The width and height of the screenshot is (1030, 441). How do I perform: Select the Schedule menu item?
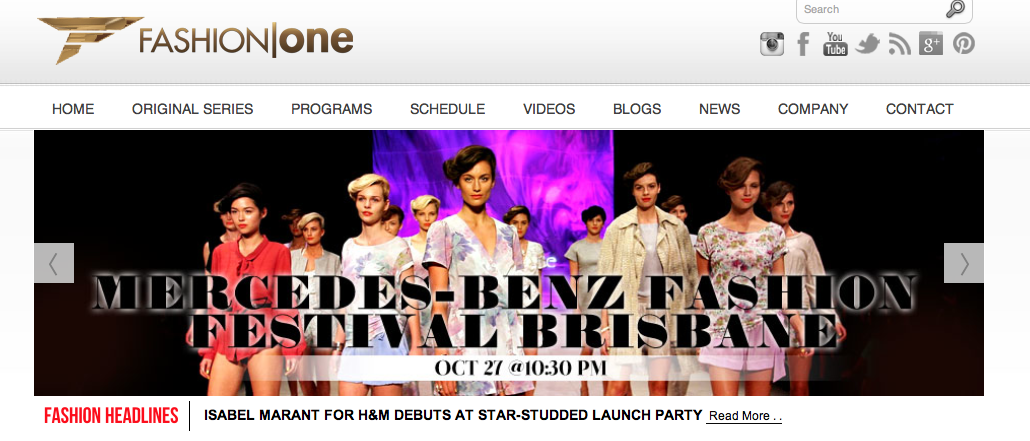tap(447, 109)
